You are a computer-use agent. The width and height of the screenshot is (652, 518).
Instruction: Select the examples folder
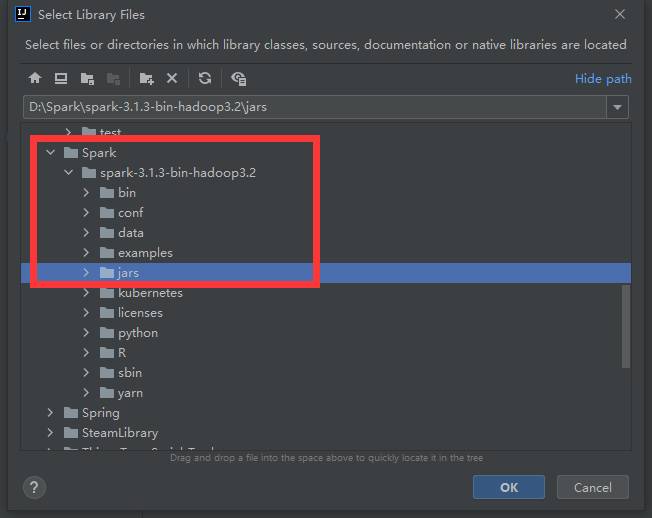pyautogui.click(x=136, y=252)
